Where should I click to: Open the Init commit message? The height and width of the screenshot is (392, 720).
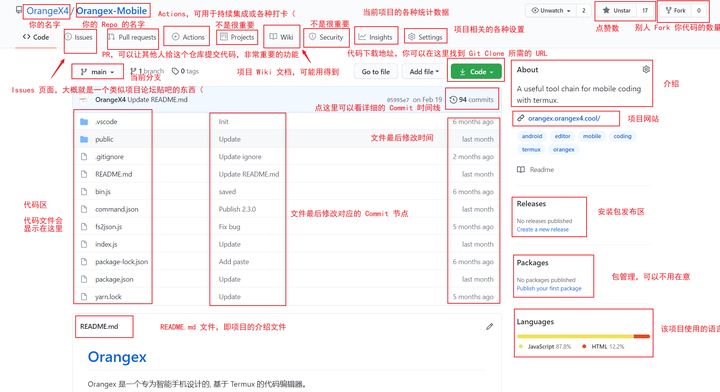[x=224, y=122]
